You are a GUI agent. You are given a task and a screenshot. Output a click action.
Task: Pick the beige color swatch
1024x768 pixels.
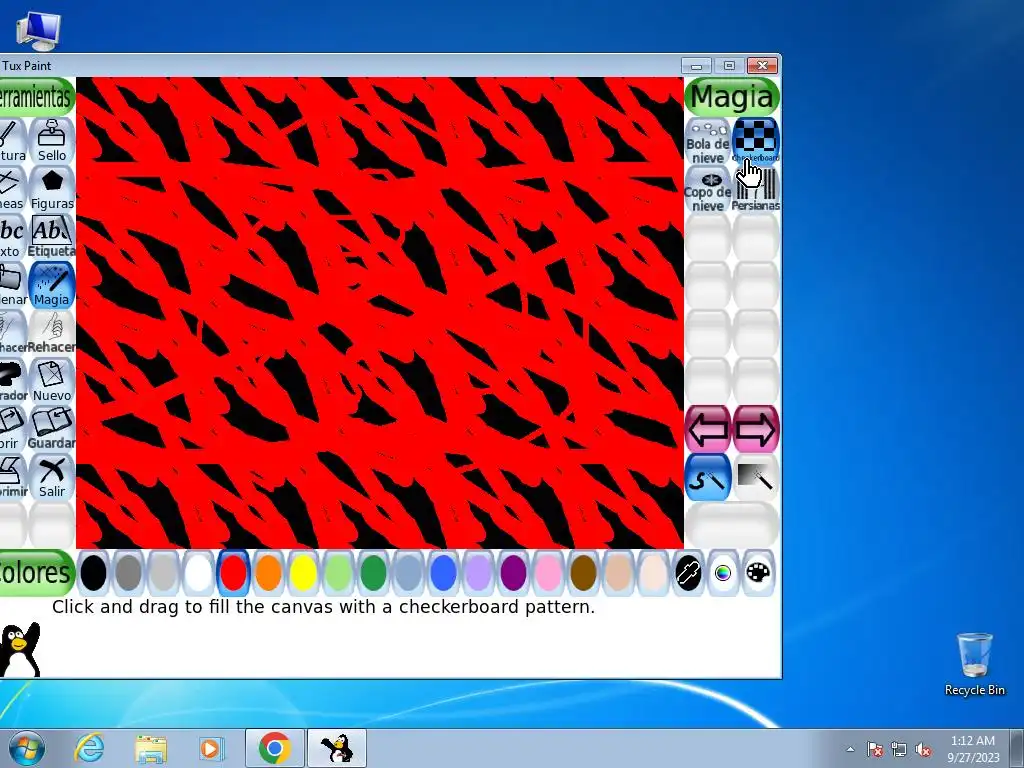tap(653, 573)
